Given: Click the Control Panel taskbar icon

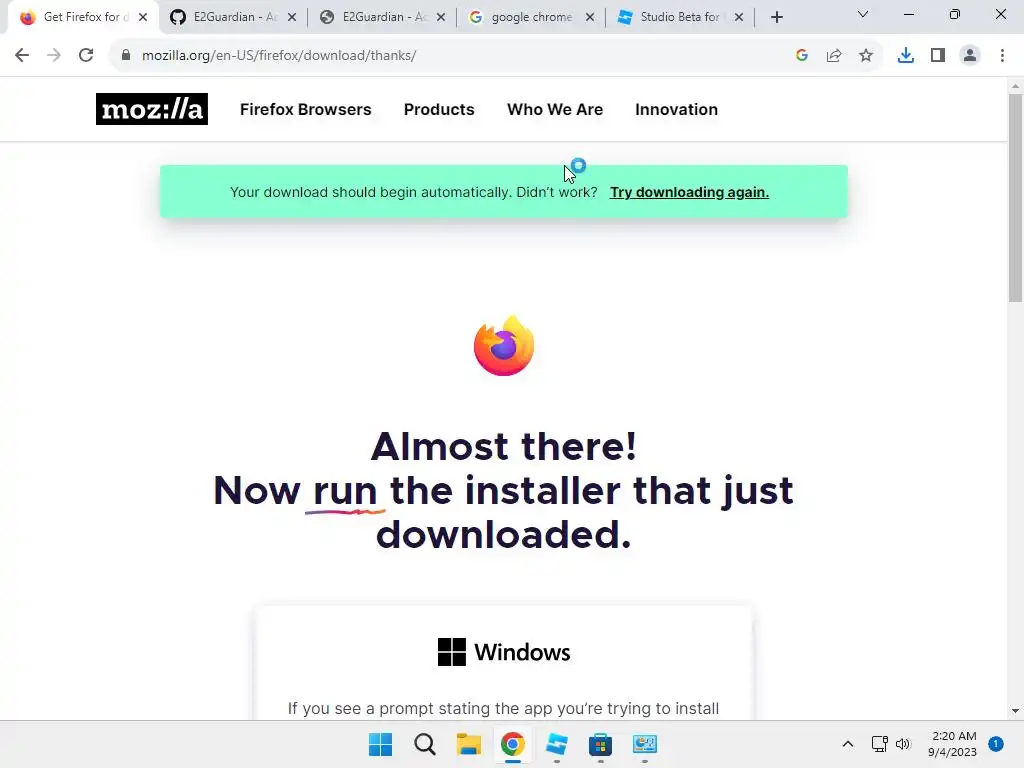Looking at the screenshot, I should (645, 744).
